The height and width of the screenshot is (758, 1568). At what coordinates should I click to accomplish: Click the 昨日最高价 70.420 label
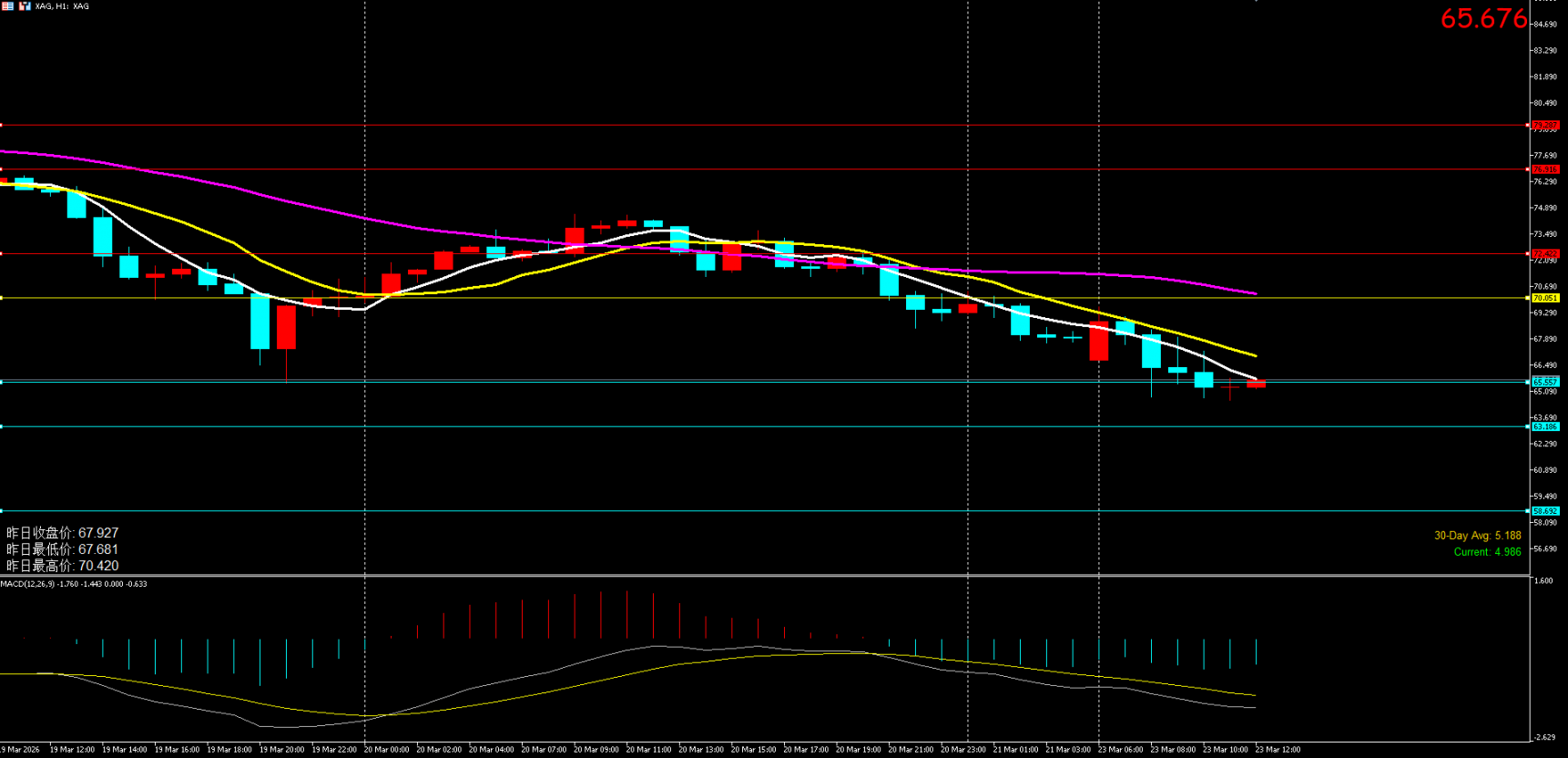(x=63, y=566)
